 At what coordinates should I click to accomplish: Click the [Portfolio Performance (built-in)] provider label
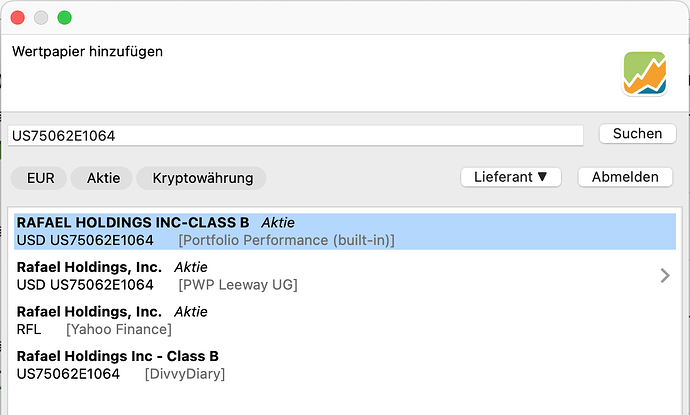286,240
